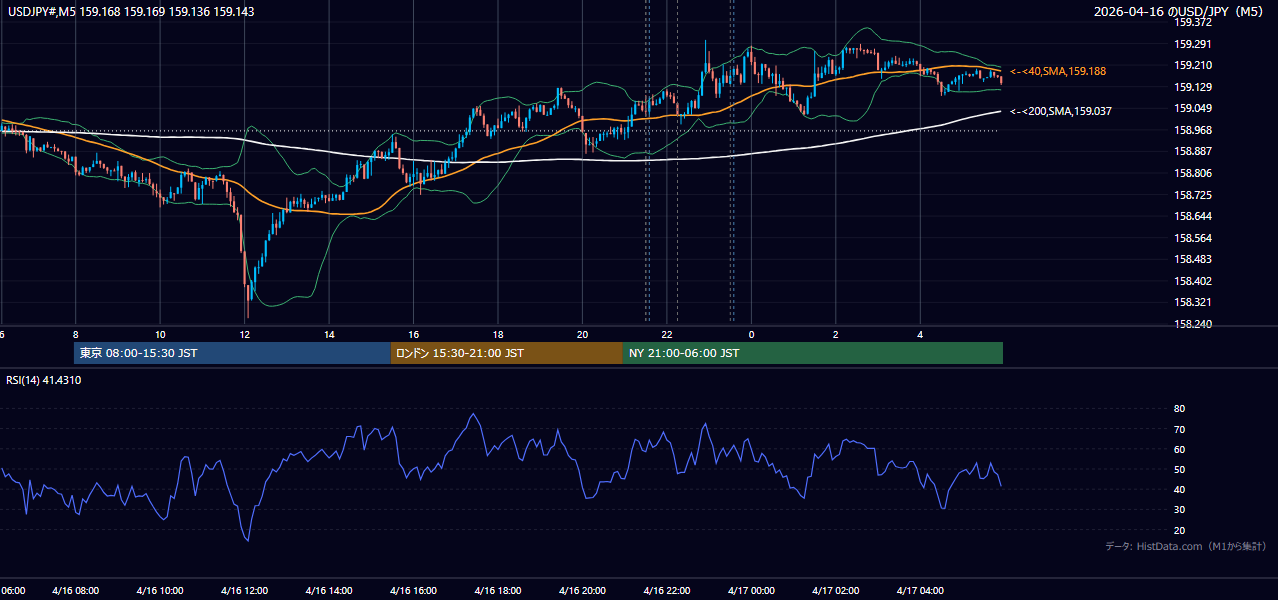Click the 40 SMA 159.188 label
1278x600 pixels.
(x=1058, y=72)
